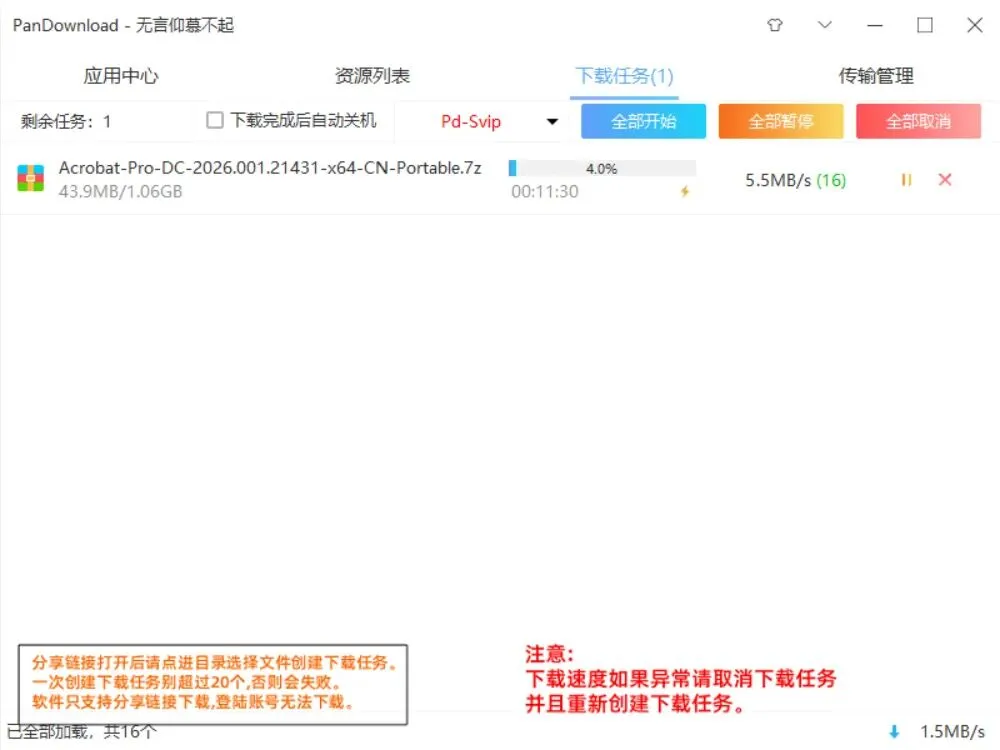Open the 传输管理 tab
Viewport: 1000px width, 750px height.
(x=876, y=76)
